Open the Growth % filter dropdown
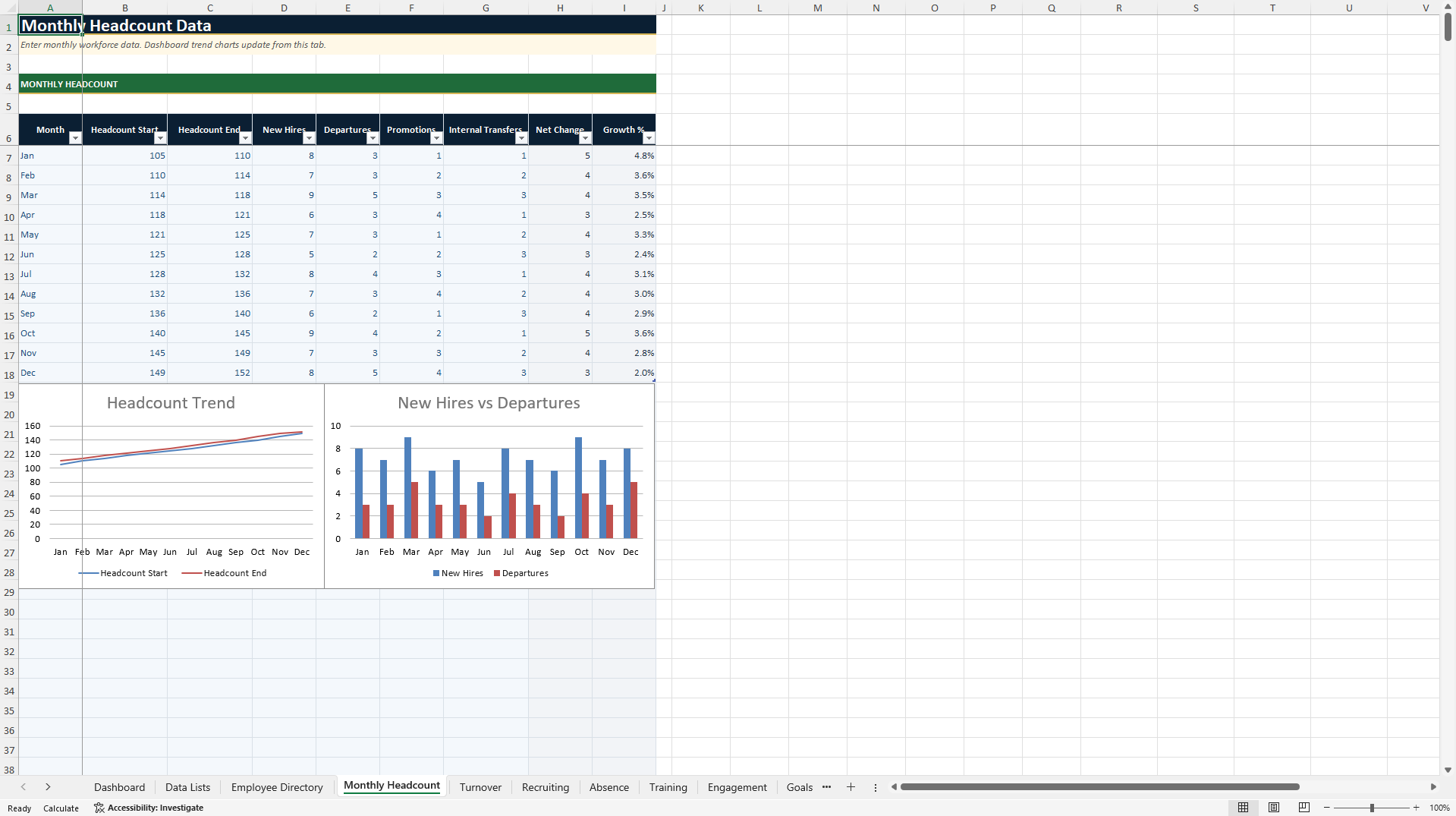 (649, 138)
